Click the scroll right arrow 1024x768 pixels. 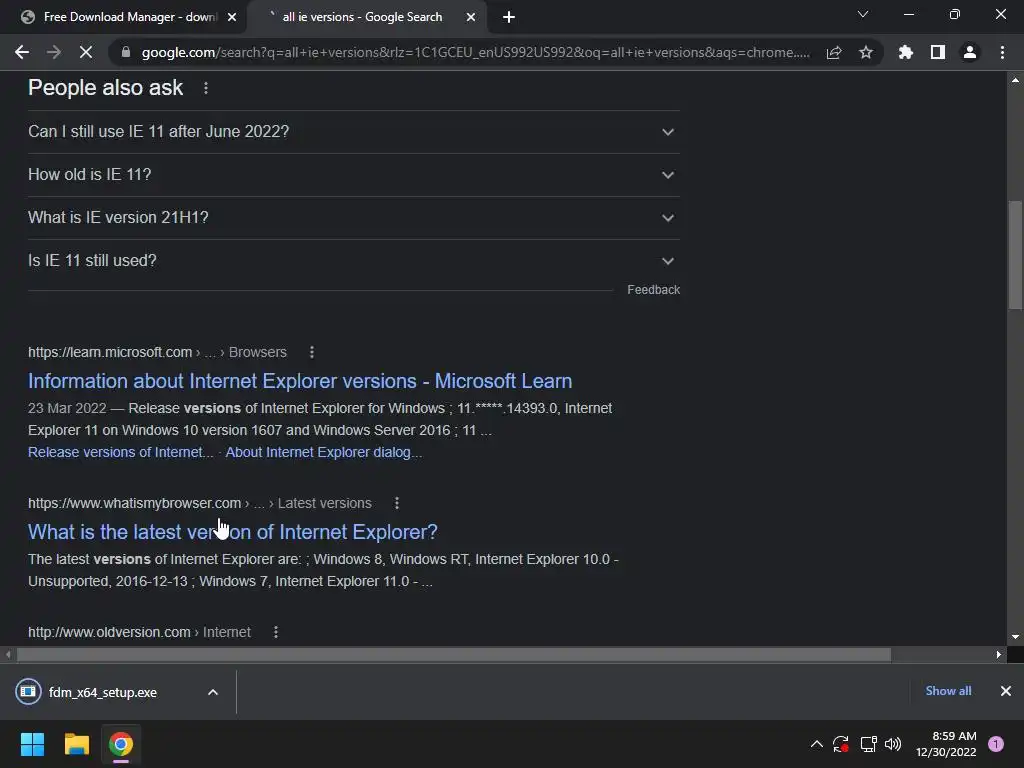click(x=999, y=654)
